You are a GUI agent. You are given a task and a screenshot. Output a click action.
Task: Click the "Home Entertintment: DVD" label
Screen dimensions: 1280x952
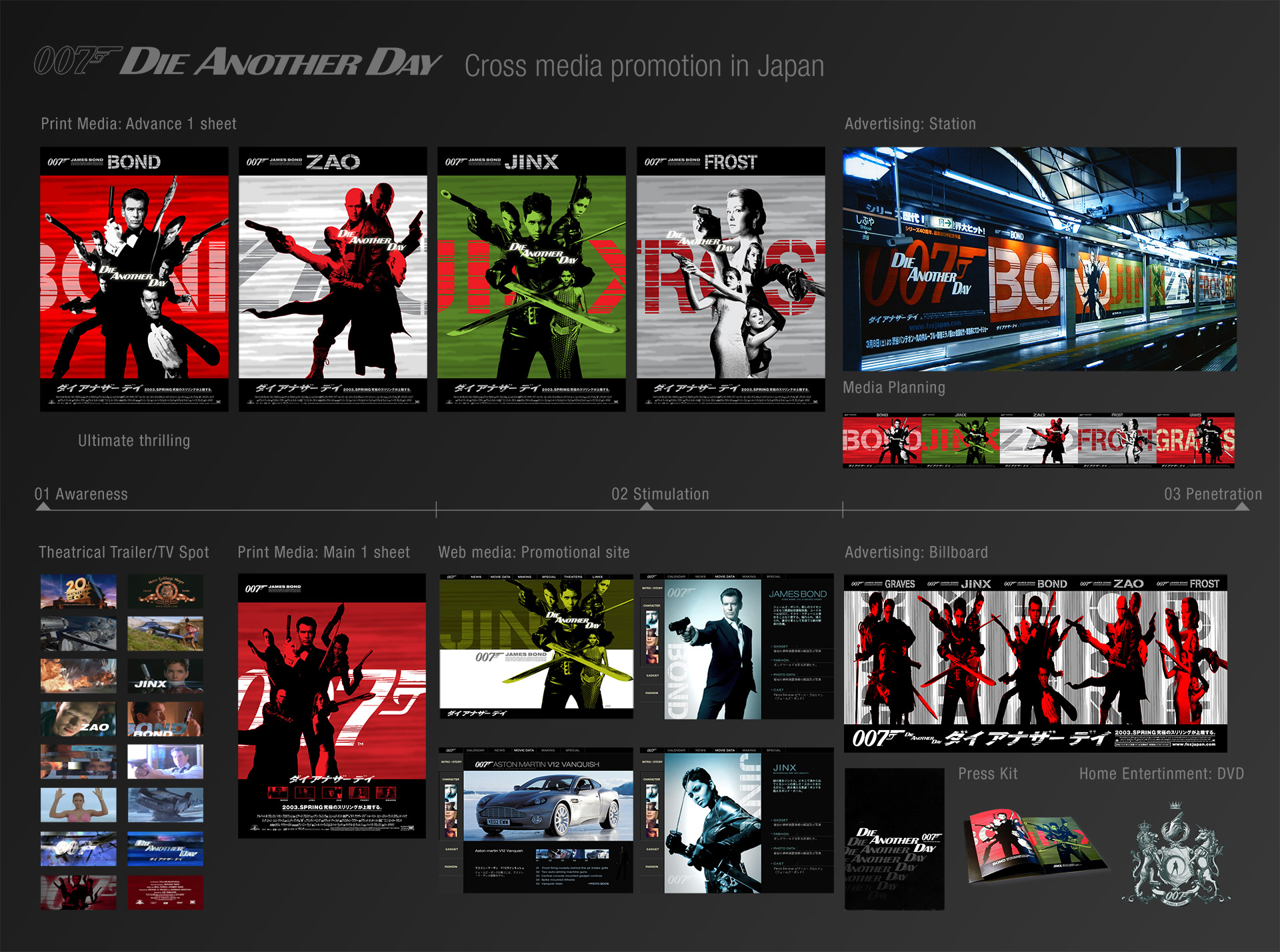coord(1161,773)
